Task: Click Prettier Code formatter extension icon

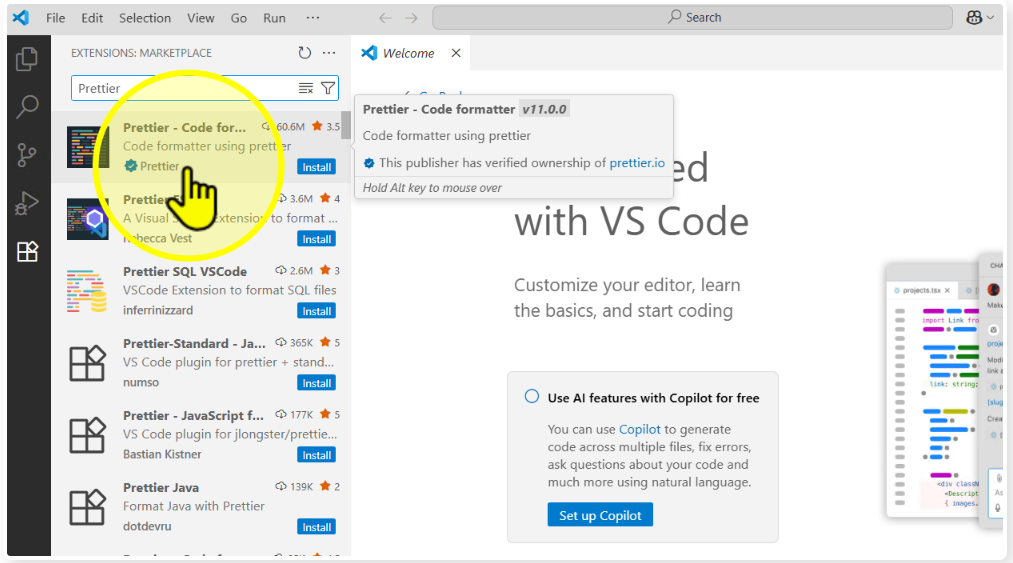Action: (87, 147)
